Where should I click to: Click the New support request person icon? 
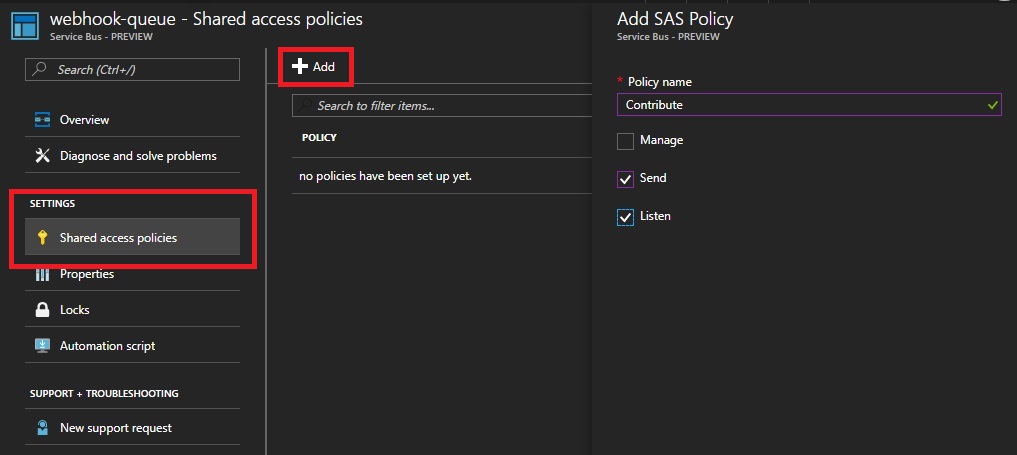[42, 428]
